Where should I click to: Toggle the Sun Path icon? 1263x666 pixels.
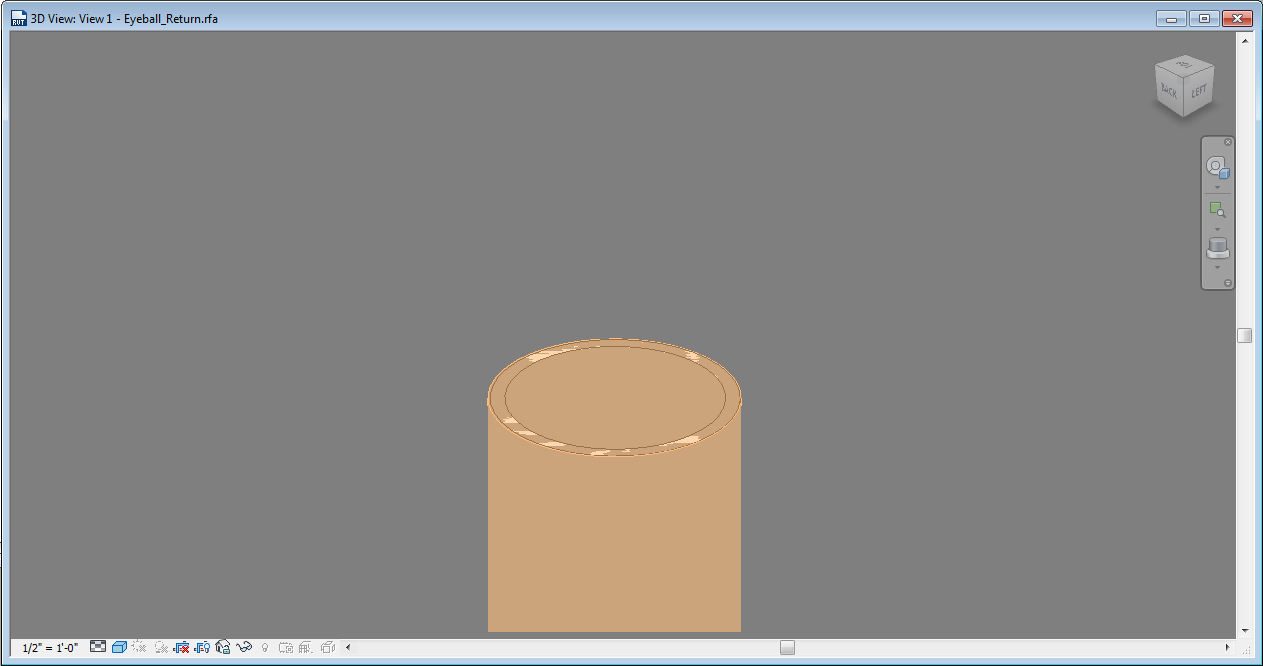[139, 648]
